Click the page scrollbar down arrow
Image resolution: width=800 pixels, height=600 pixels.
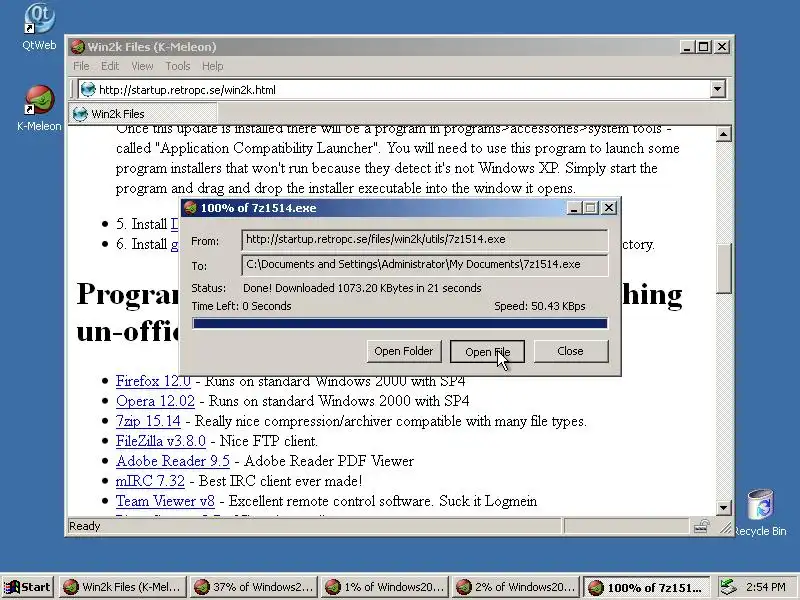click(x=723, y=508)
